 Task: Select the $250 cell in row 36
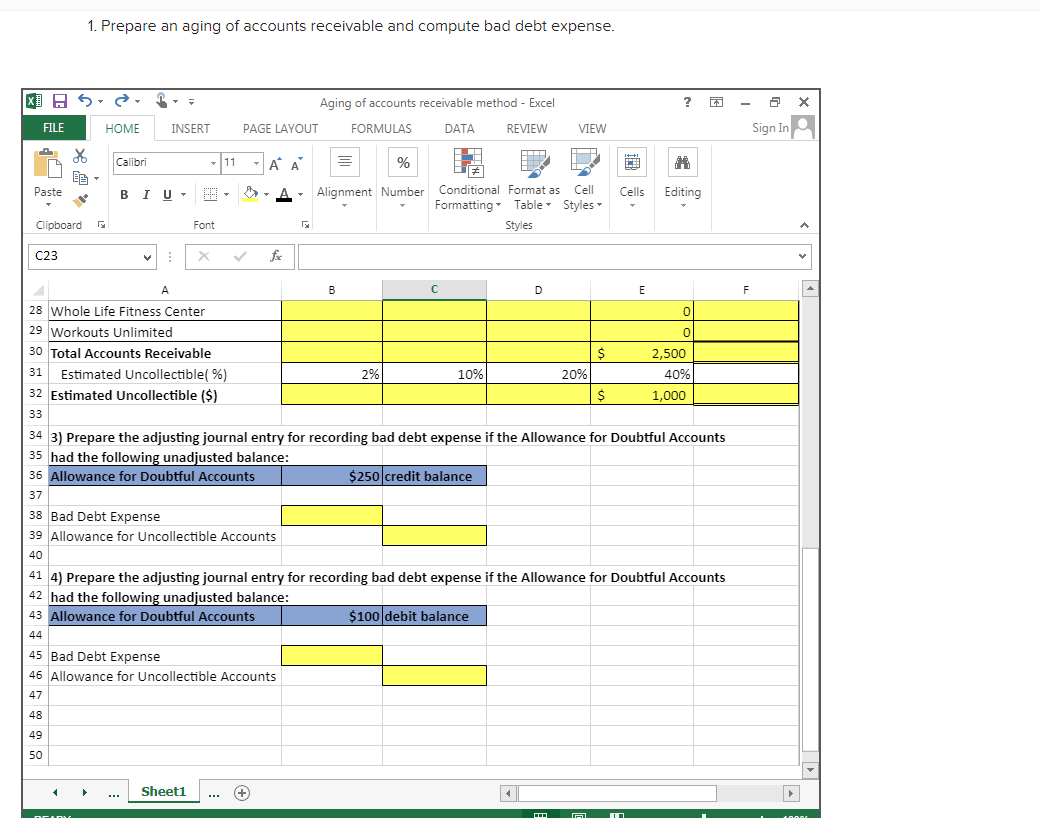(x=332, y=476)
